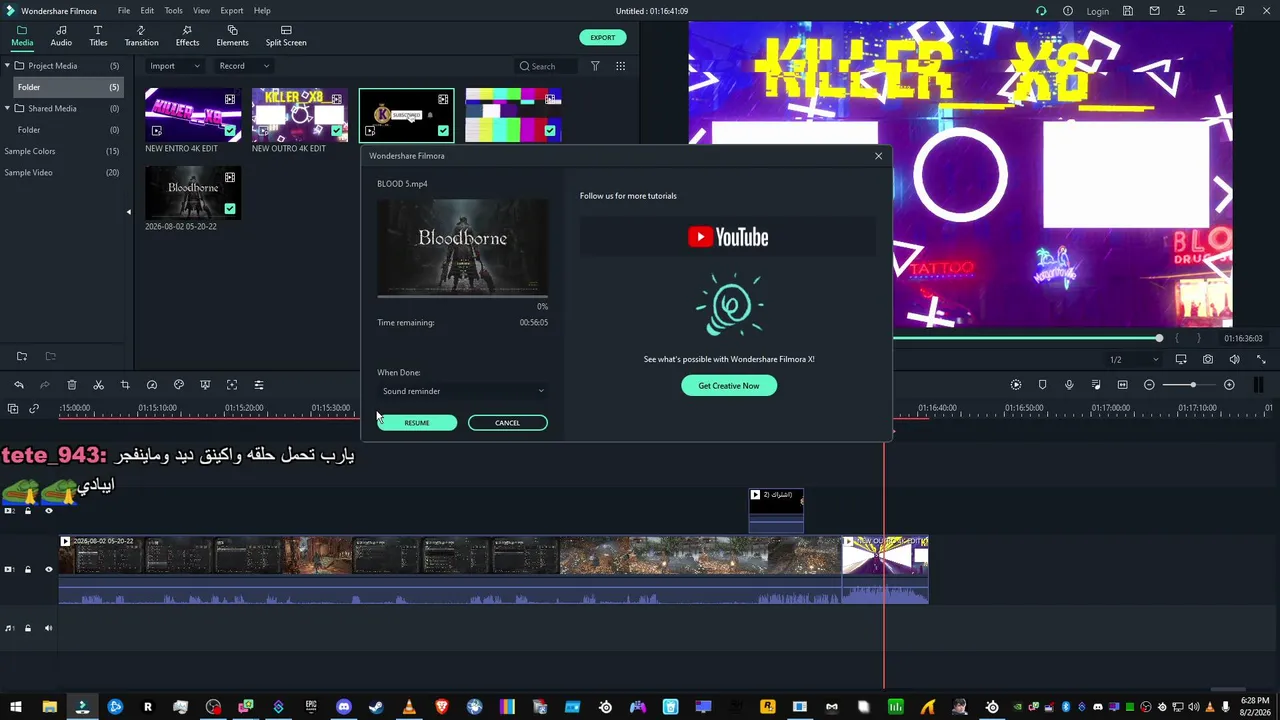Image resolution: width=1280 pixels, height=720 pixels.
Task: Zoom in the timeline with the plus button
Action: pos(1229,385)
